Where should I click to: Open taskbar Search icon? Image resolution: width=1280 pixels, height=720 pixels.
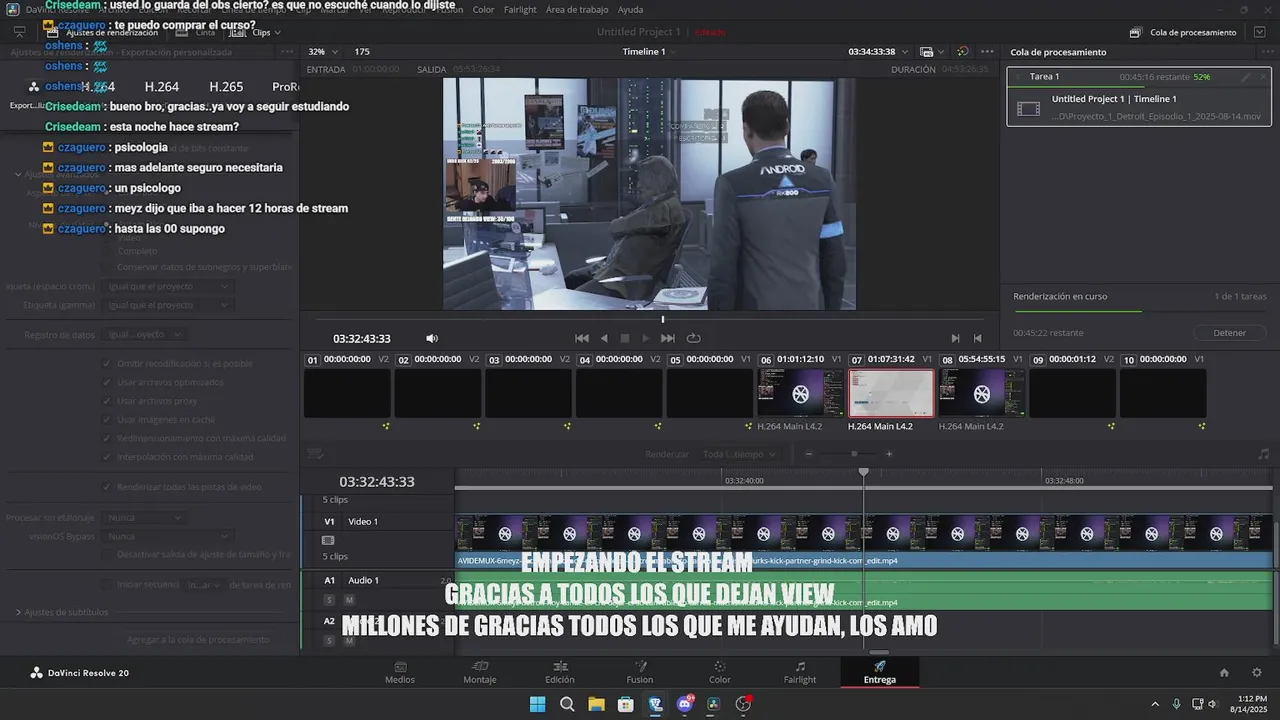567,704
